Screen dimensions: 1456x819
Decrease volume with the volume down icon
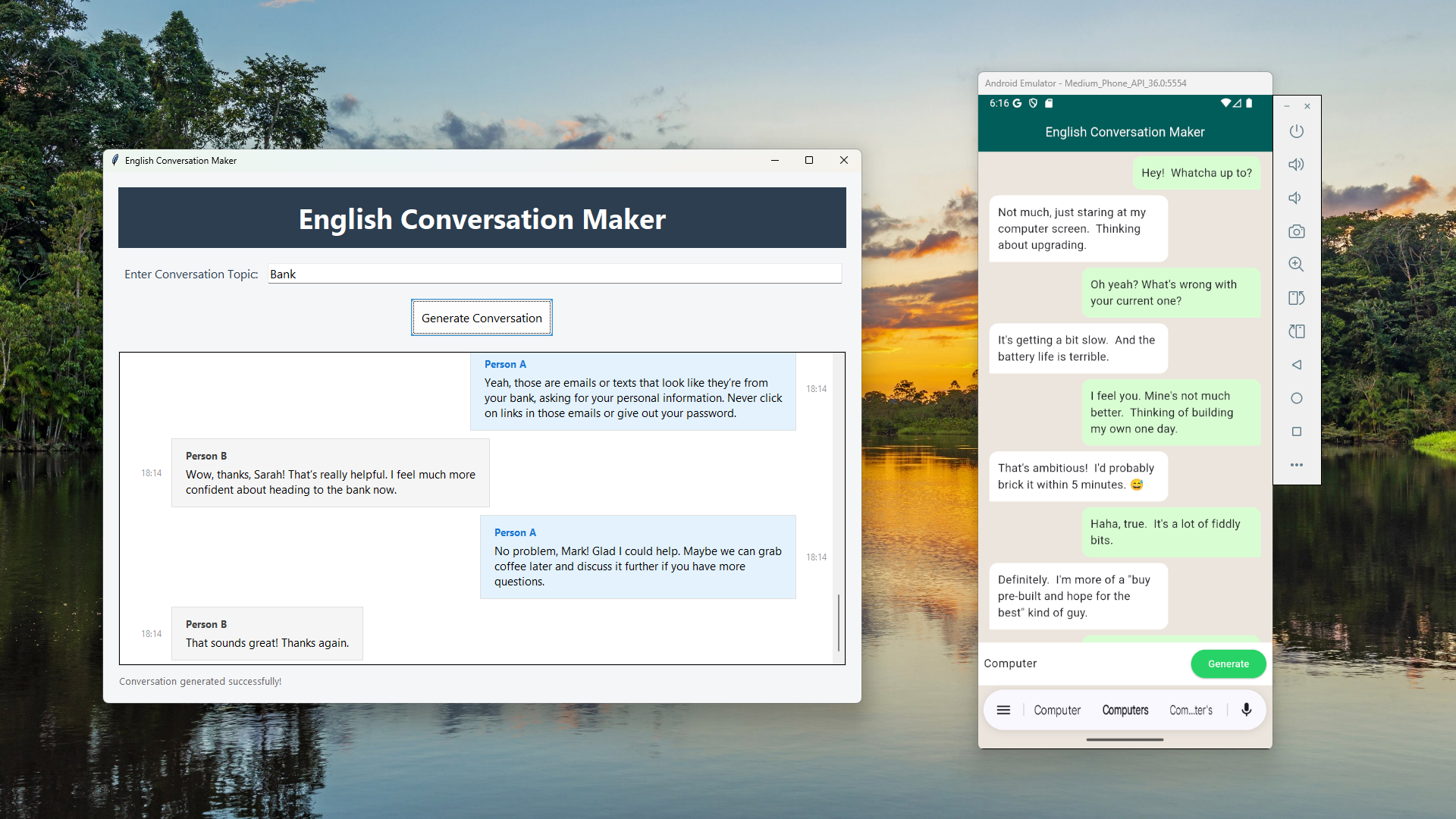(1295, 198)
